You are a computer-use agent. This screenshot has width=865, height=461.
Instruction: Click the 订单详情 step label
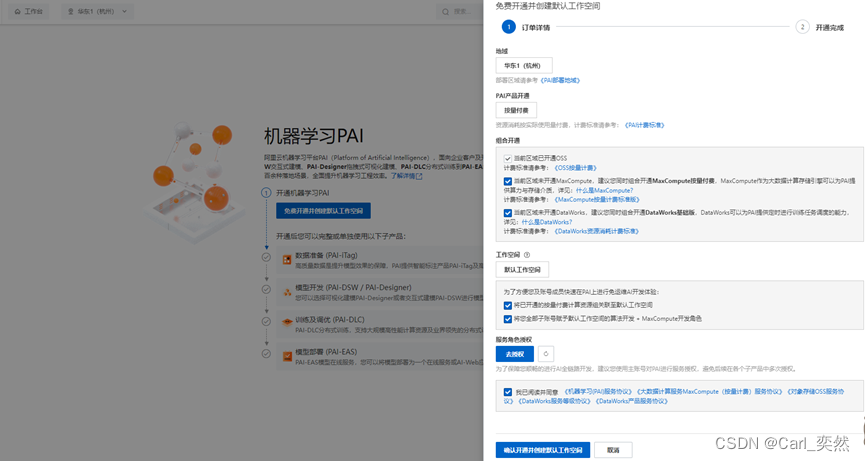pyautogui.click(x=536, y=28)
